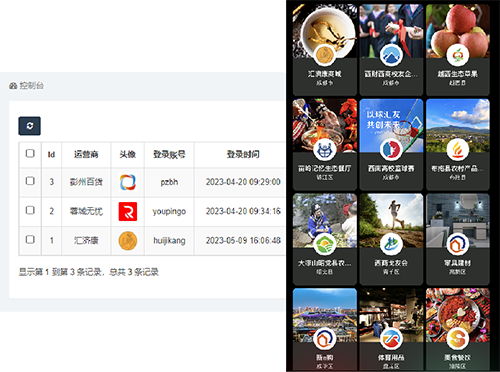Click the 体育用品 card title
500x372 pixels.
(391, 358)
